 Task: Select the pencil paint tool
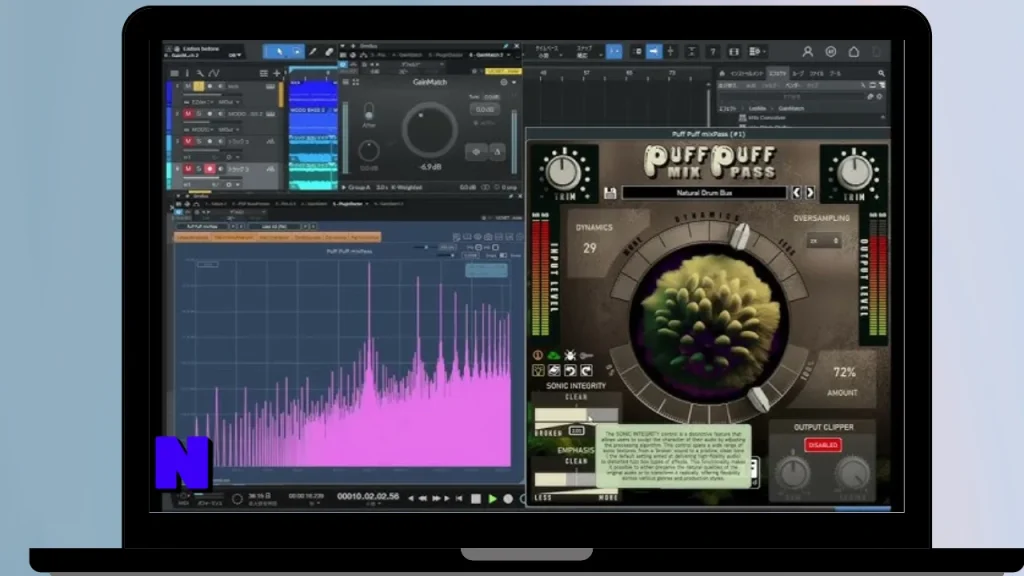(x=313, y=52)
